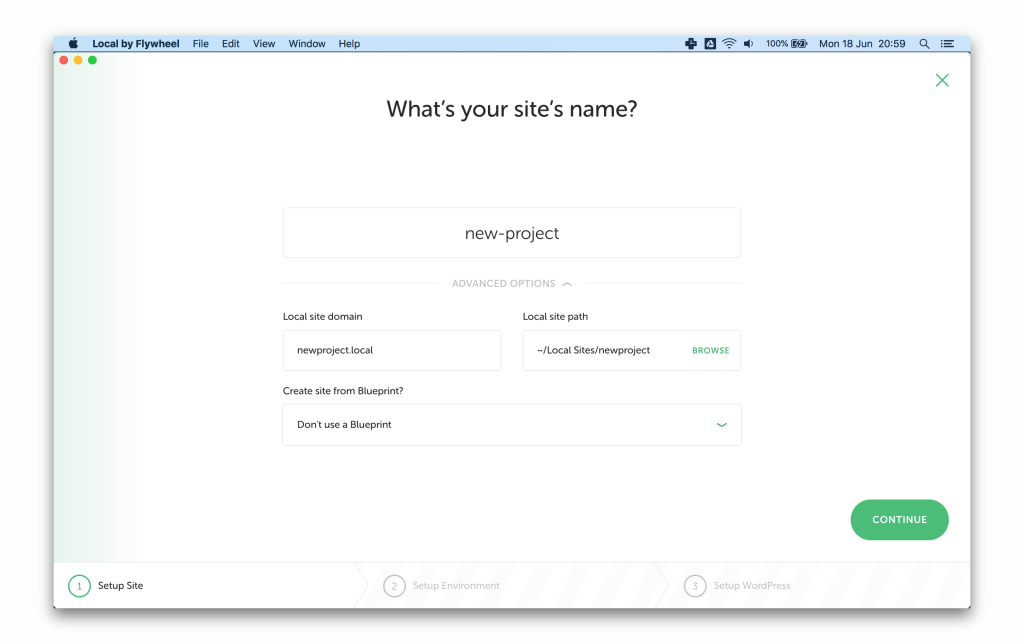Open the Local by Flywheel menu

point(136,44)
